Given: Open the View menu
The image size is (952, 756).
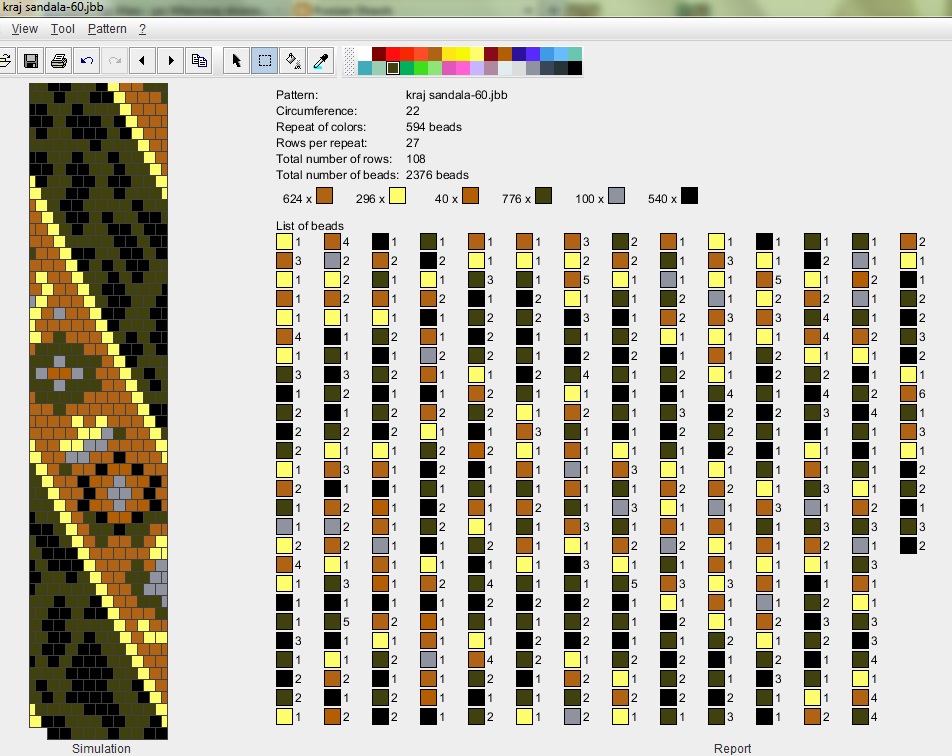Looking at the screenshot, I should pyautogui.click(x=25, y=30).
